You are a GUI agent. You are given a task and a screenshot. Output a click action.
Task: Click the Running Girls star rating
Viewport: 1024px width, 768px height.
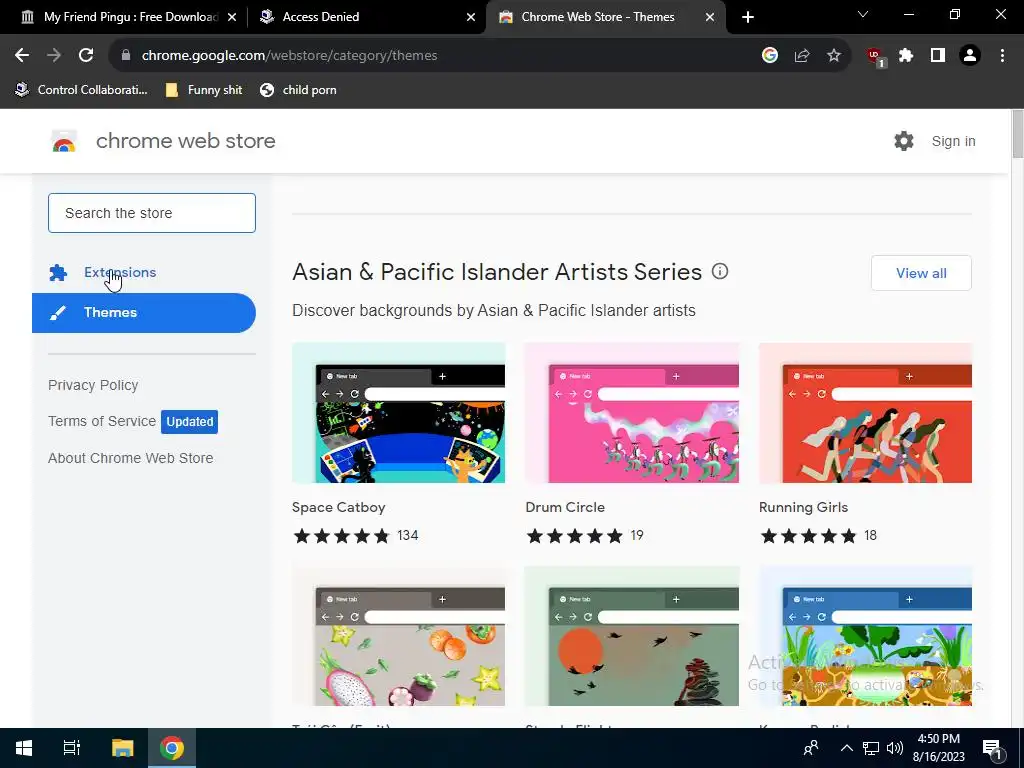[808, 536]
